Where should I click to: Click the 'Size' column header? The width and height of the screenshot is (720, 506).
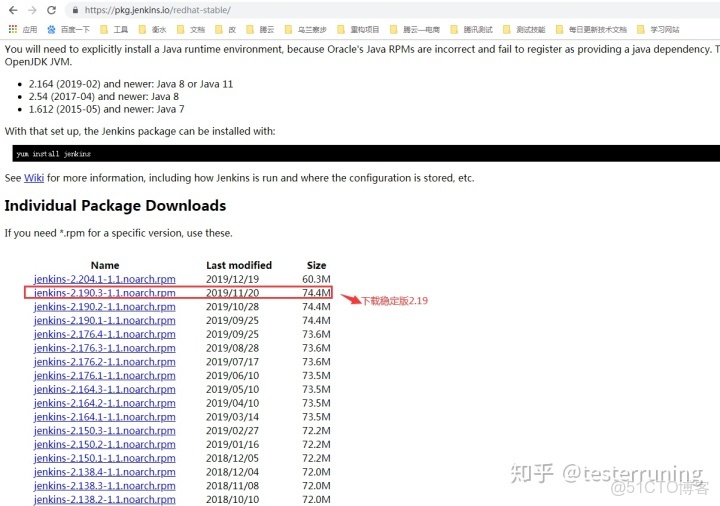point(316,265)
